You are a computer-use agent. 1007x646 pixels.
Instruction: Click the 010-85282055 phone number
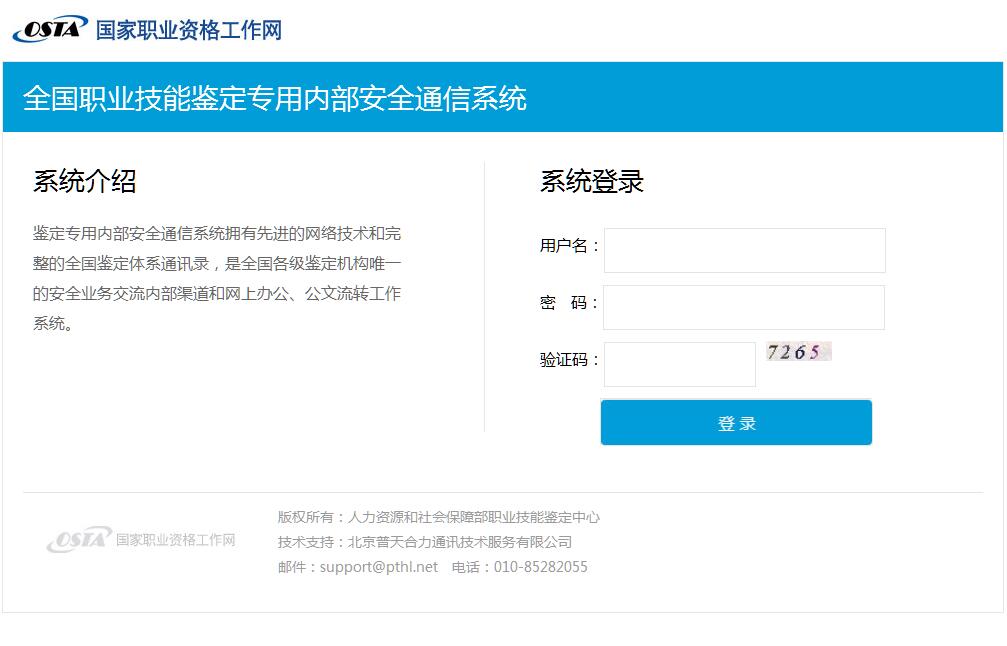point(540,567)
